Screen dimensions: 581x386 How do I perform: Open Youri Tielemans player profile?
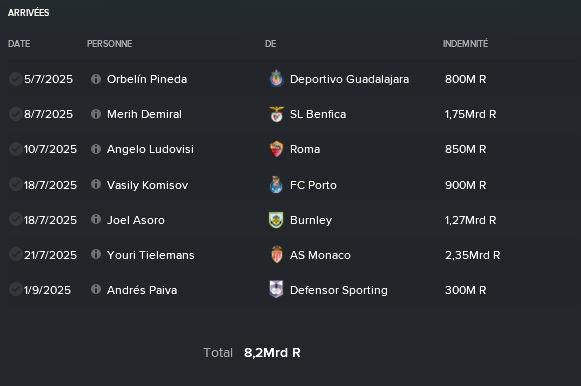[150, 255]
